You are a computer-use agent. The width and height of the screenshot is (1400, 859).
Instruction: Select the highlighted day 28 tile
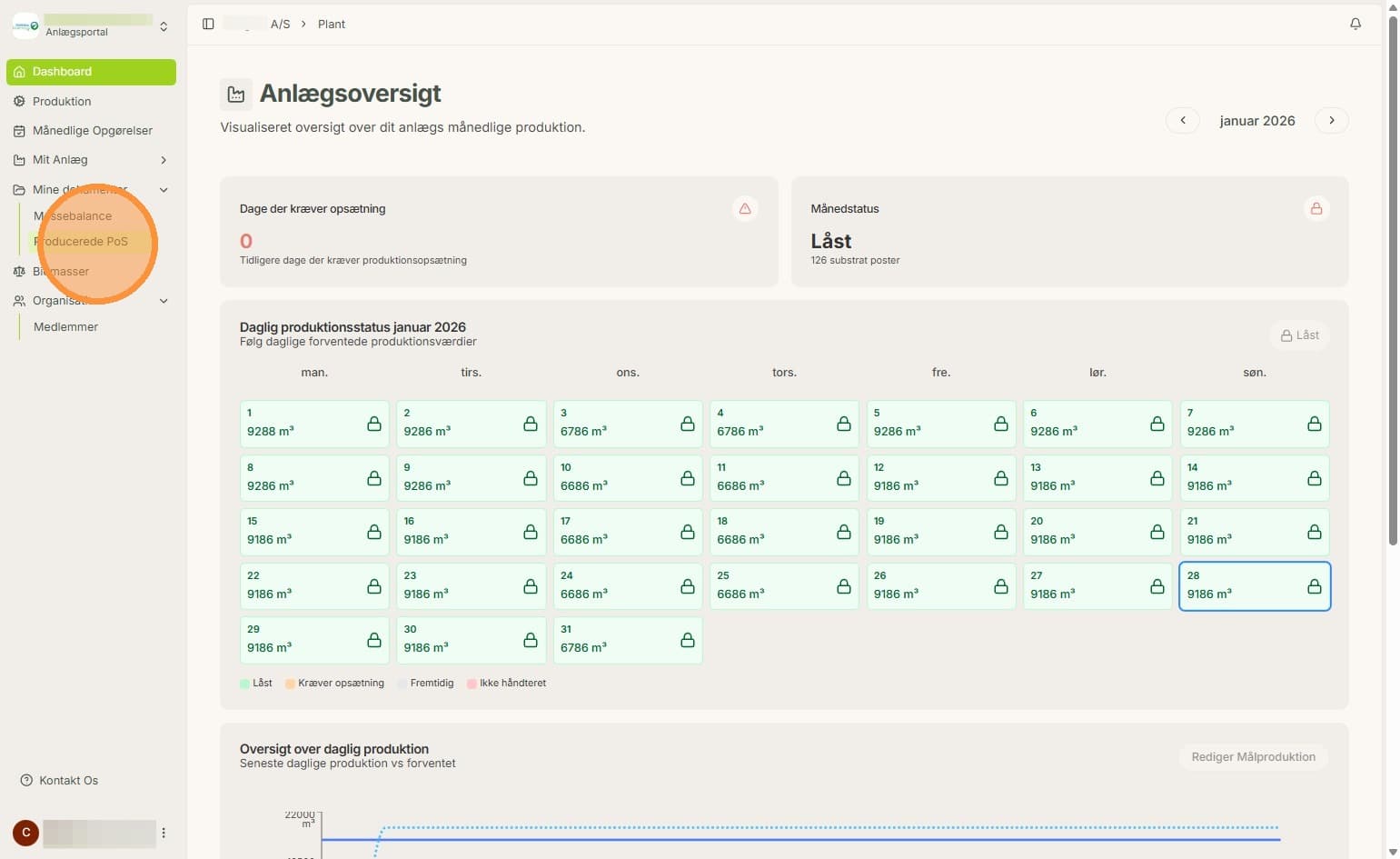coord(1255,586)
